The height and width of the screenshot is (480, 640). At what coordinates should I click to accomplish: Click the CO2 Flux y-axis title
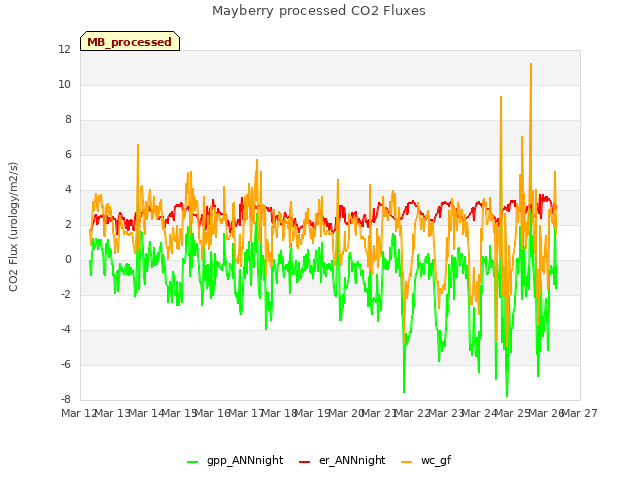click(x=13, y=227)
